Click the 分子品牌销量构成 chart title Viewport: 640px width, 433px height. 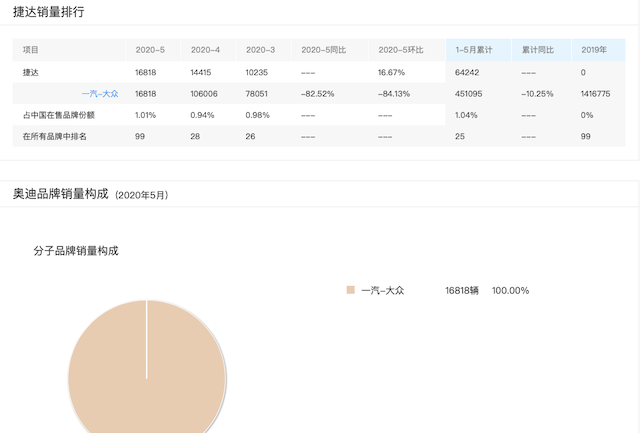[x=76, y=251]
